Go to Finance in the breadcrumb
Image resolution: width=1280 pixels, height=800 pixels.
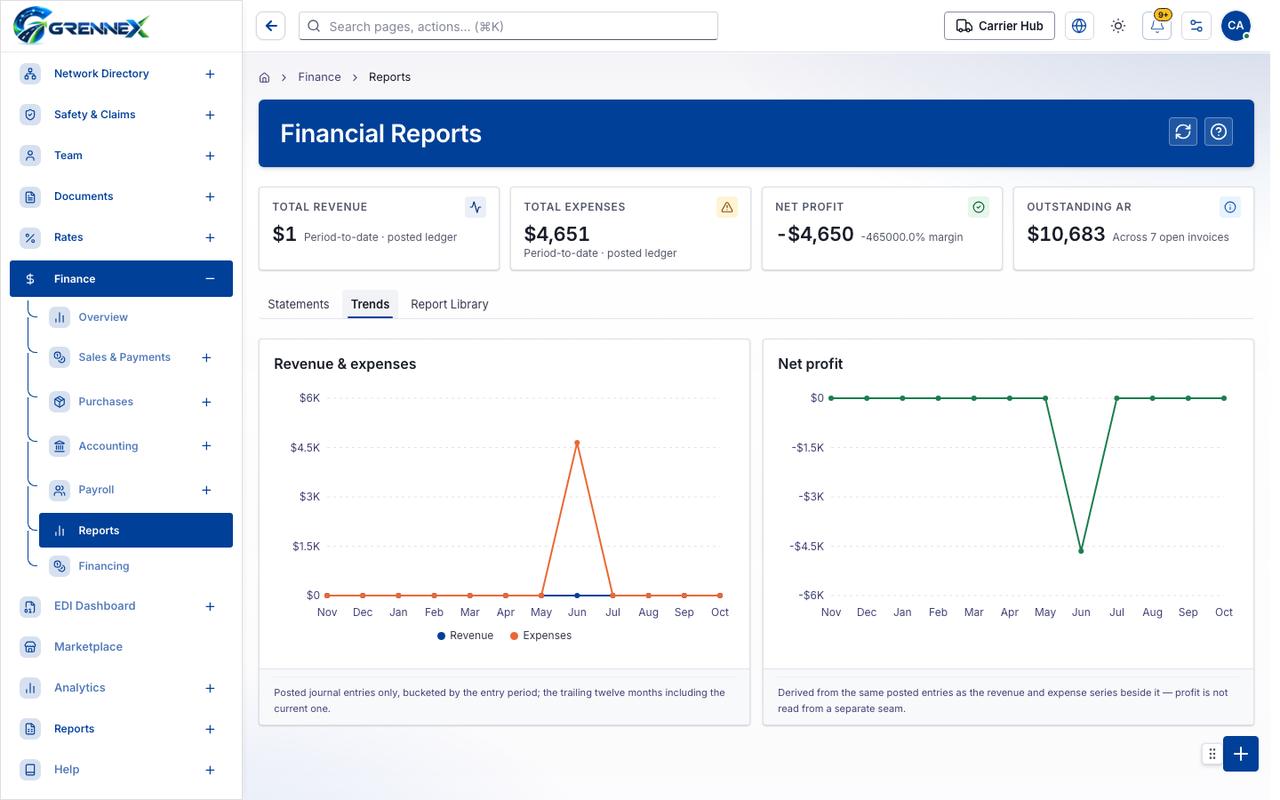tap(319, 77)
